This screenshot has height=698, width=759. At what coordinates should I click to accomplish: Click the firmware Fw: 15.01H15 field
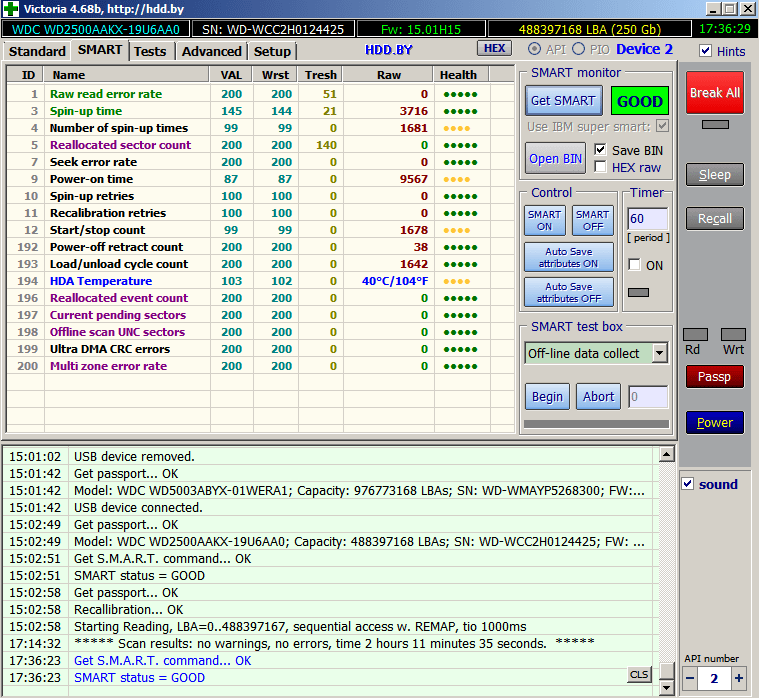point(421,30)
